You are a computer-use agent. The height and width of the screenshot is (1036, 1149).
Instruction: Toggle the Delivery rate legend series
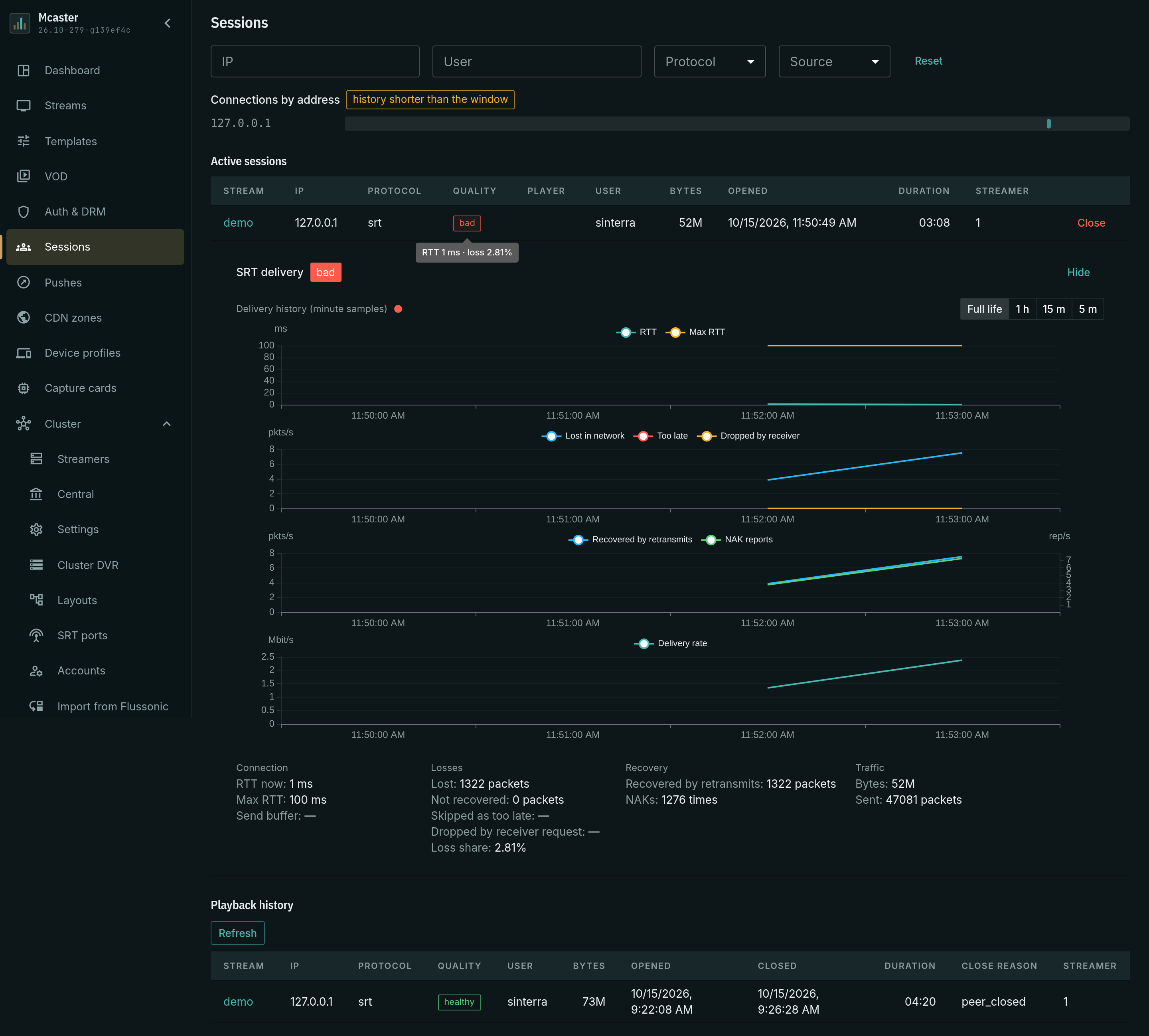(x=670, y=643)
